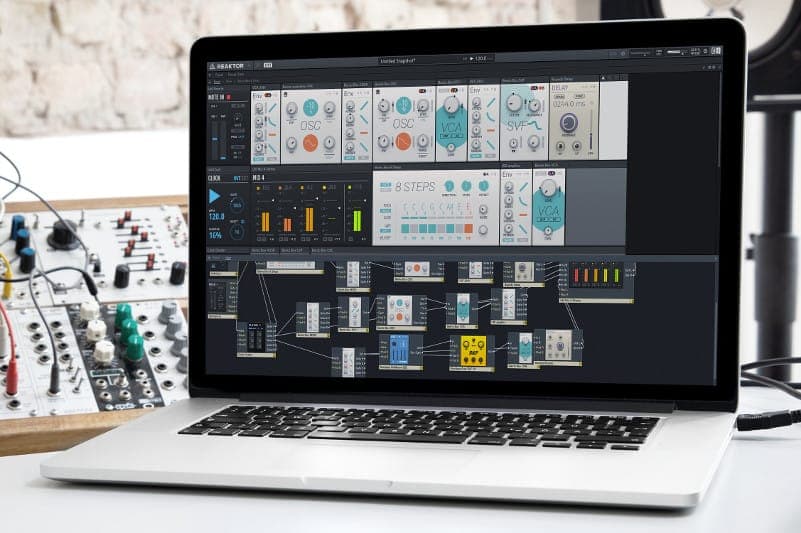Click the green master meter in MIX 4

coord(357,221)
